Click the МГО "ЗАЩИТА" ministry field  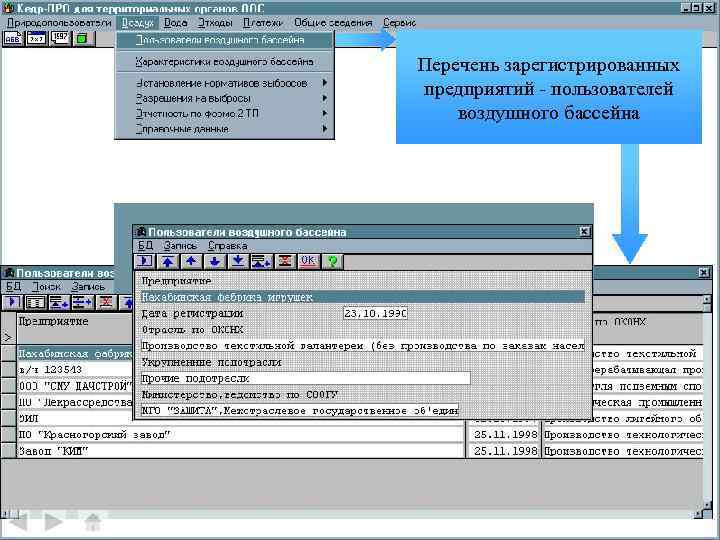coord(299,411)
